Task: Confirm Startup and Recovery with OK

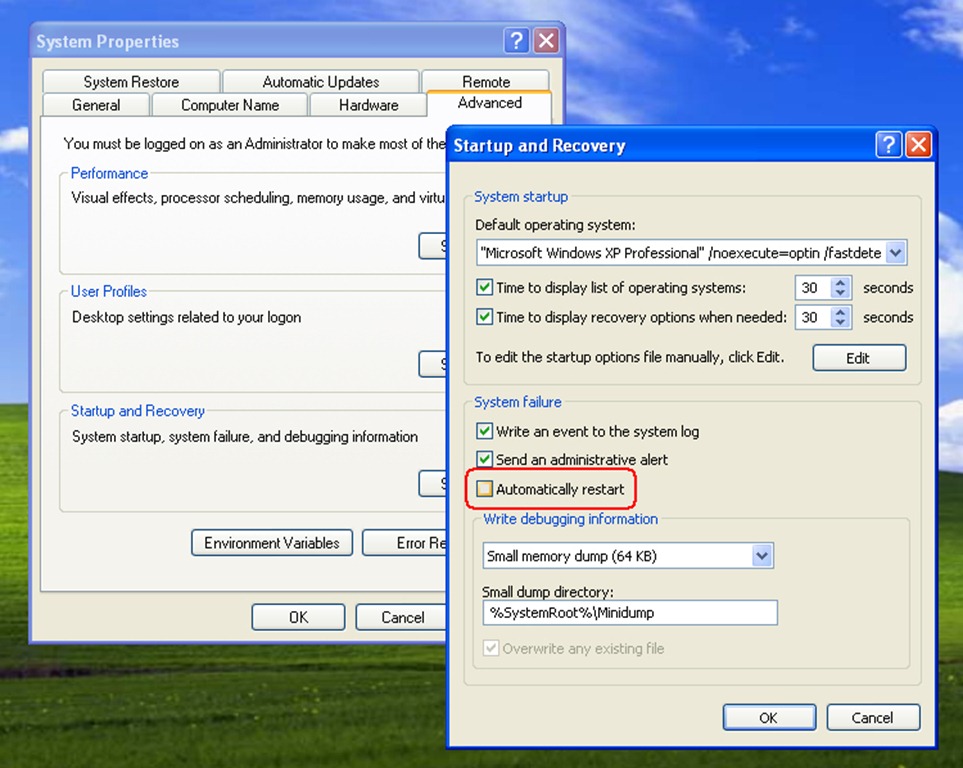Action: 769,717
